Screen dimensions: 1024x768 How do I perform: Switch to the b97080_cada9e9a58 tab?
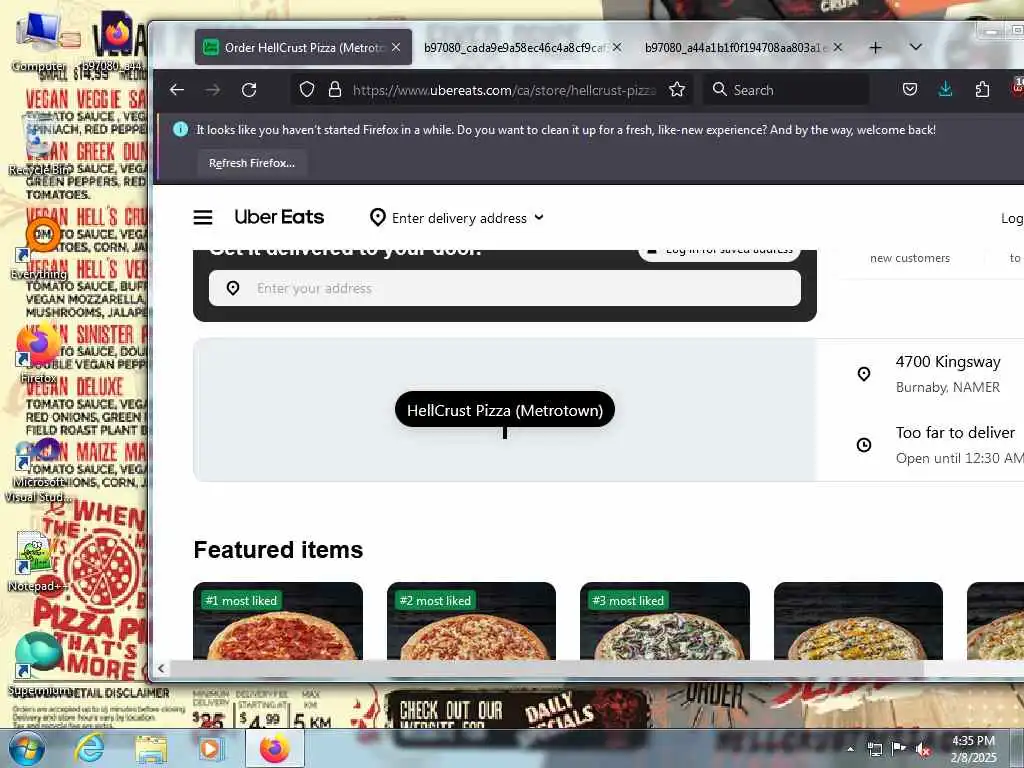click(x=516, y=47)
